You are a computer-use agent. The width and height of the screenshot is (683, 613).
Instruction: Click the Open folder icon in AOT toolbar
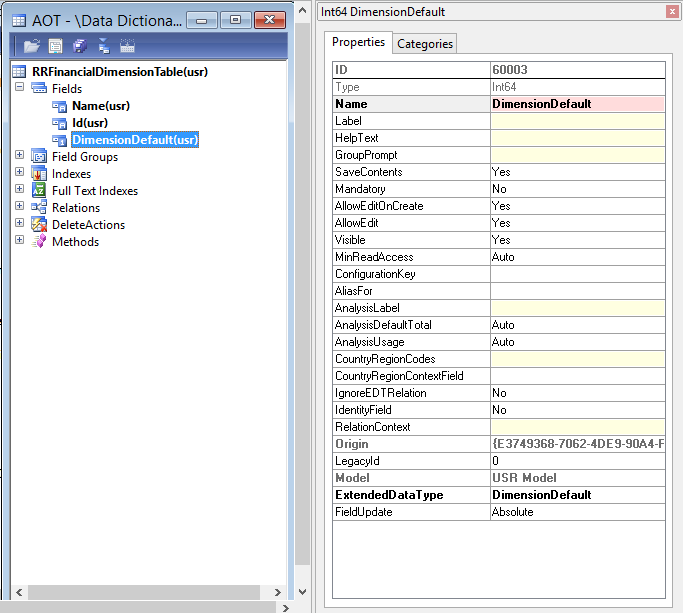point(32,46)
